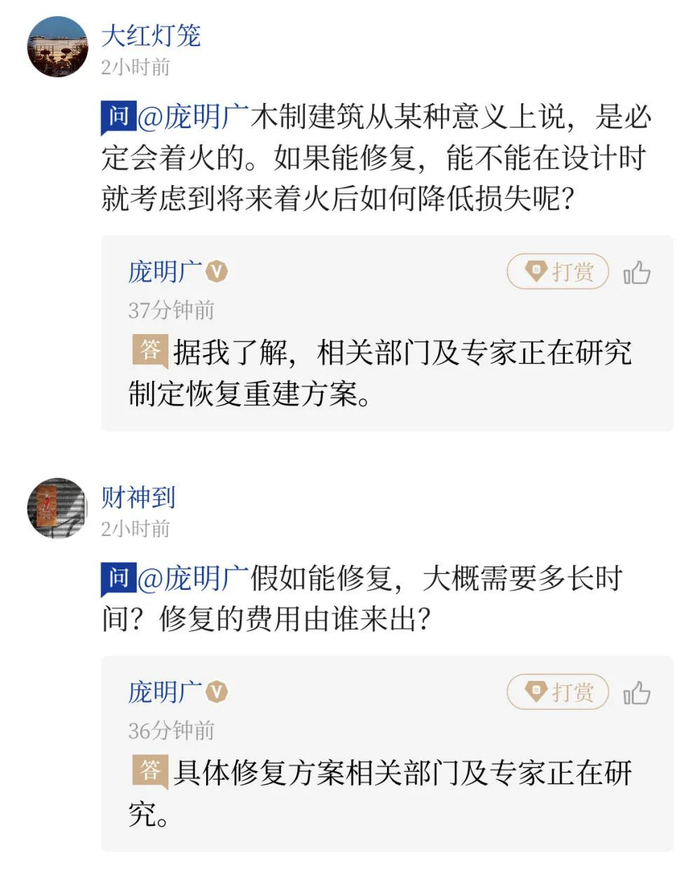Click the 问 tag icon on first question
Image resolution: width=700 pixels, height=875 pixels.
[117, 118]
